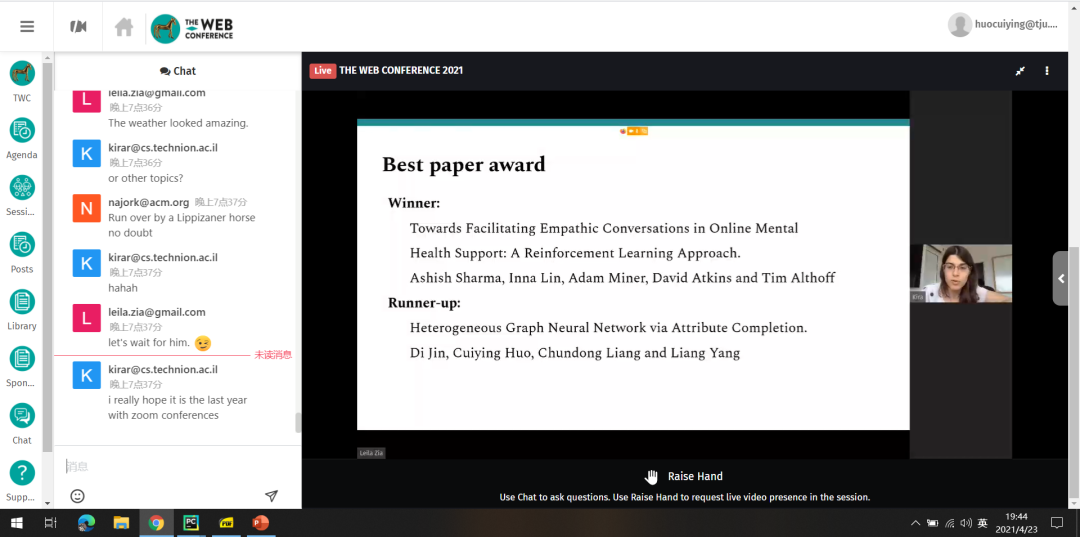The width and height of the screenshot is (1080, 537).
Task: Open the hamburger menu icon
Action: [x=27, y=27]
